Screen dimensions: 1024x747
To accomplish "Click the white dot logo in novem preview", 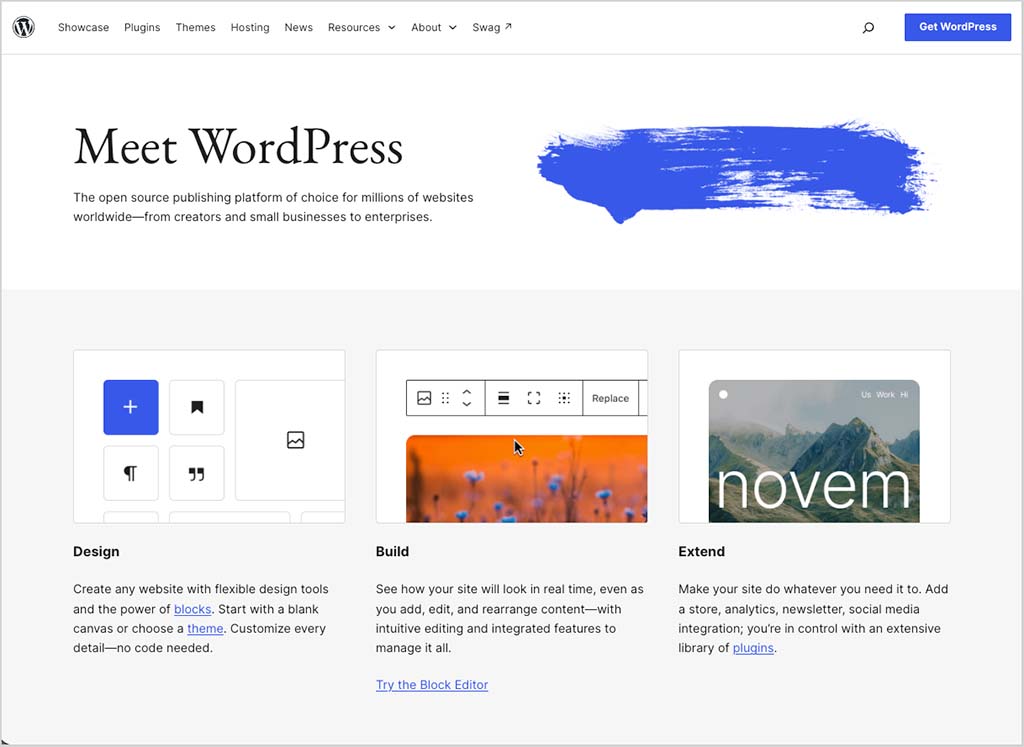I will pyautogui.click(x=723, y=394).
